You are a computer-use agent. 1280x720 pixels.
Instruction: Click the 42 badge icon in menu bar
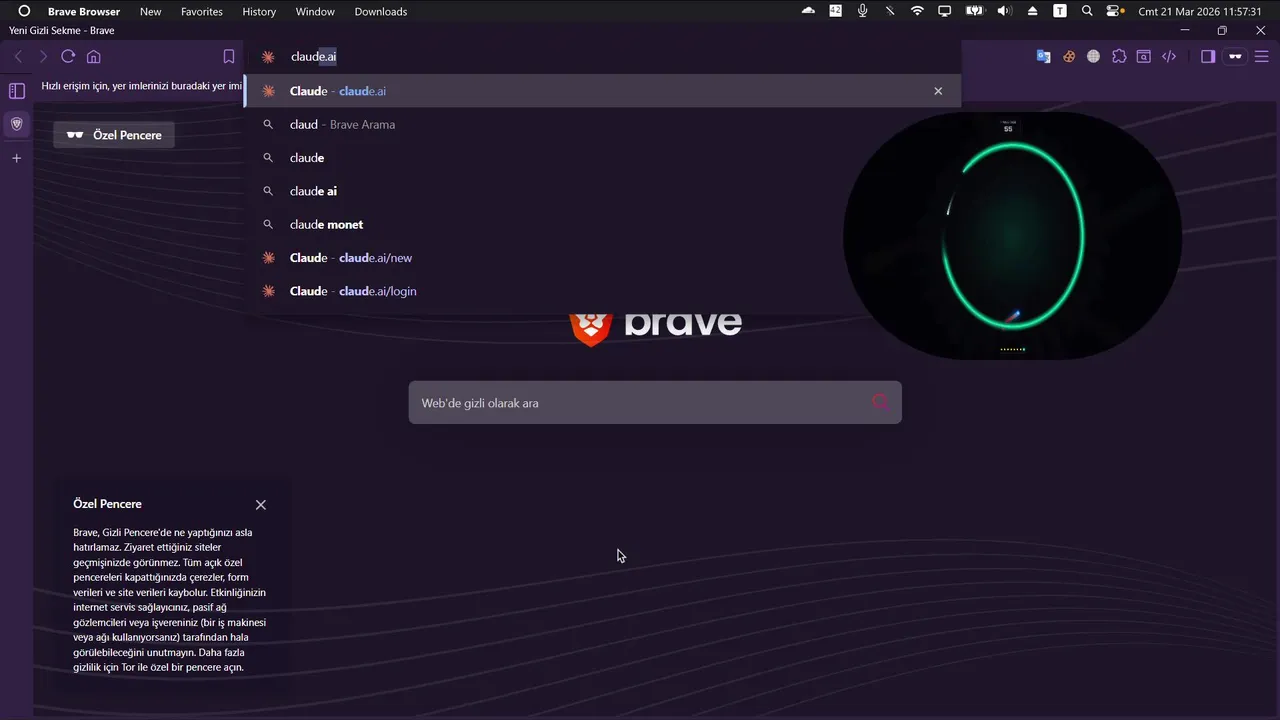tap(836, 11)
